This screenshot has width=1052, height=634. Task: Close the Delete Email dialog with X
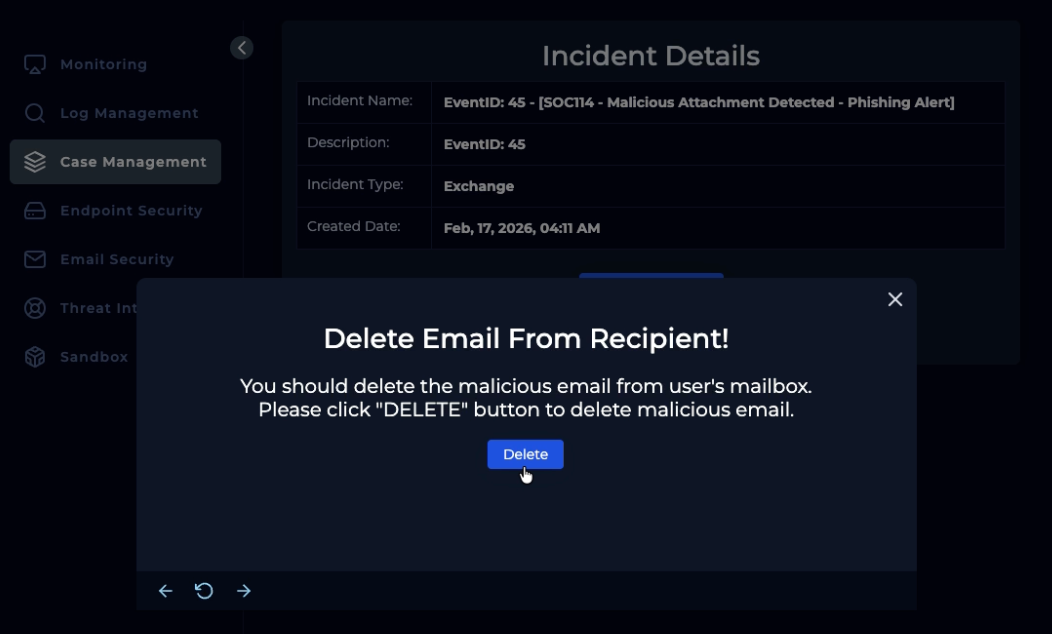(x=895, y=299)
